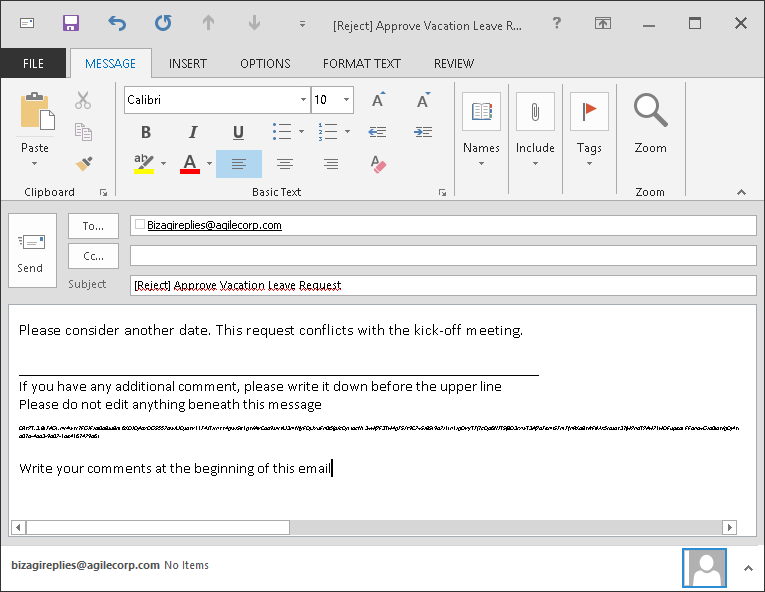
Task: Click the horizontal scrollbar thumb in the body
Action: click(158, 527)
